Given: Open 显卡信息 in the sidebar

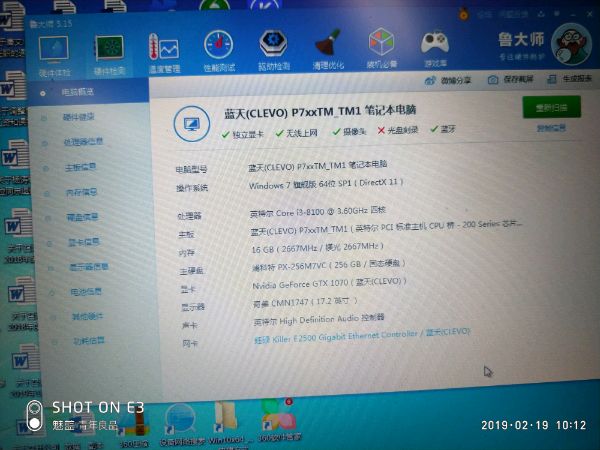Looking at the screenshot, I should (84, 242).
